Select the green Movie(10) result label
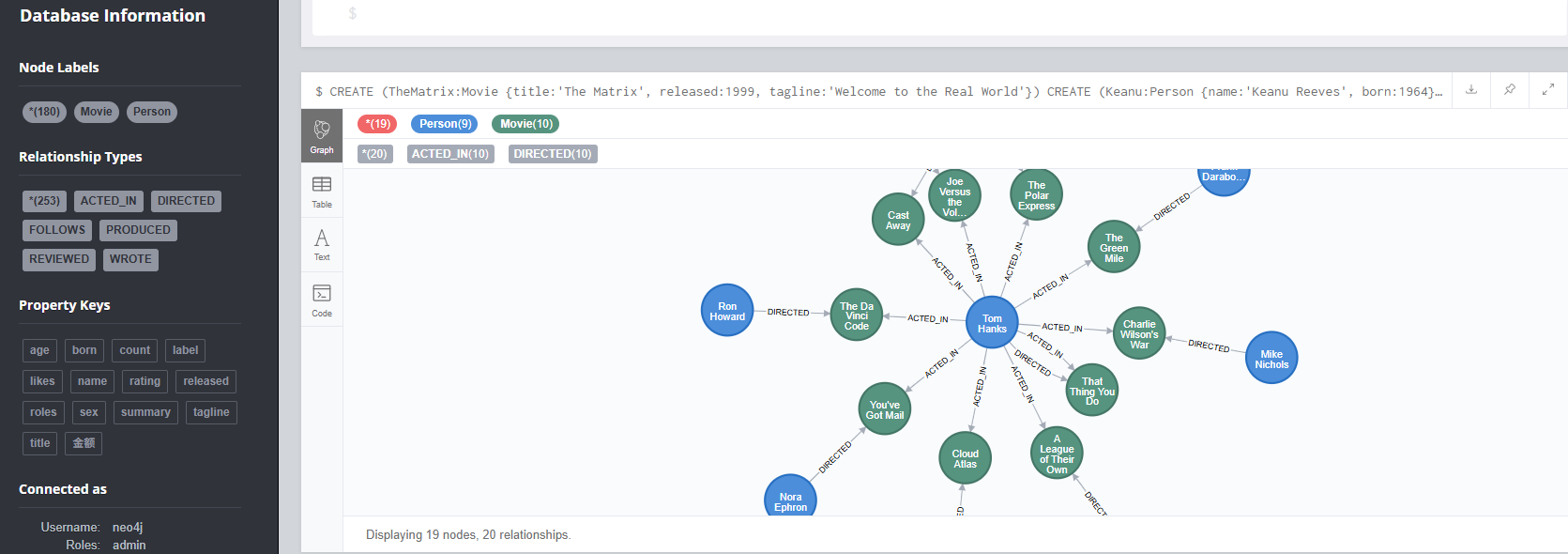This screenshot has height=554, width=1568. 525,124
